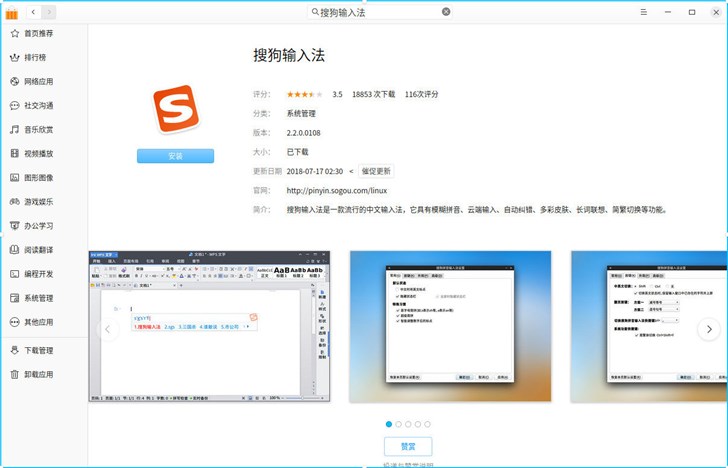Open 卸载应用 uninstall page
728x468 pixels.
pyautogui.click(x=39, y=375)
